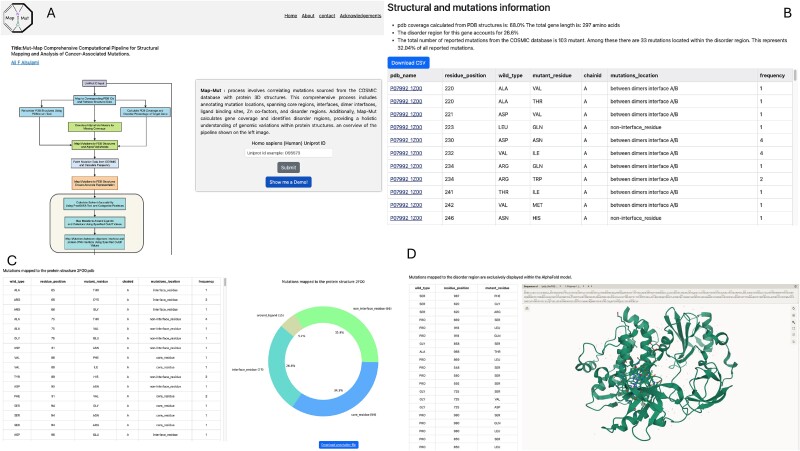Click the Show me a Demo! button

[288, 182]
